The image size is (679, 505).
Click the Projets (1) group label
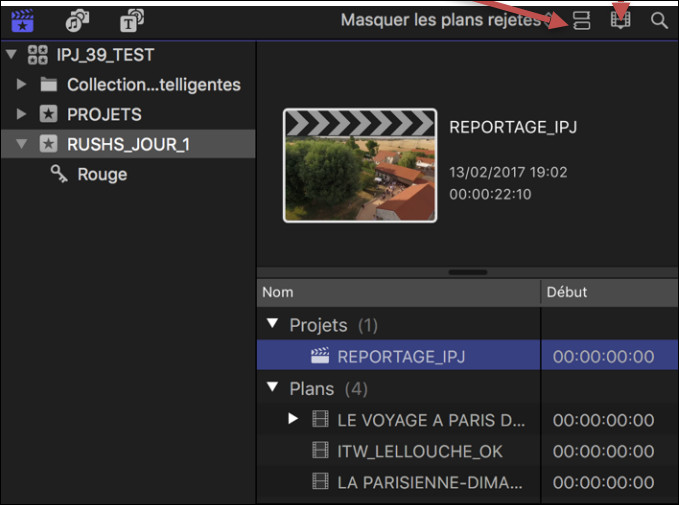pyautogui.click(x=333, y=325)
